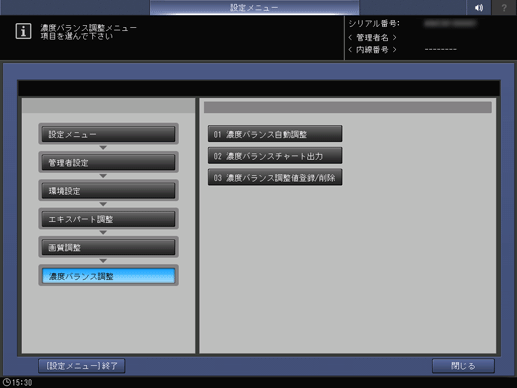517x388 pixels.
Task: Open help with question mark icon
Action: click(504, 7)
